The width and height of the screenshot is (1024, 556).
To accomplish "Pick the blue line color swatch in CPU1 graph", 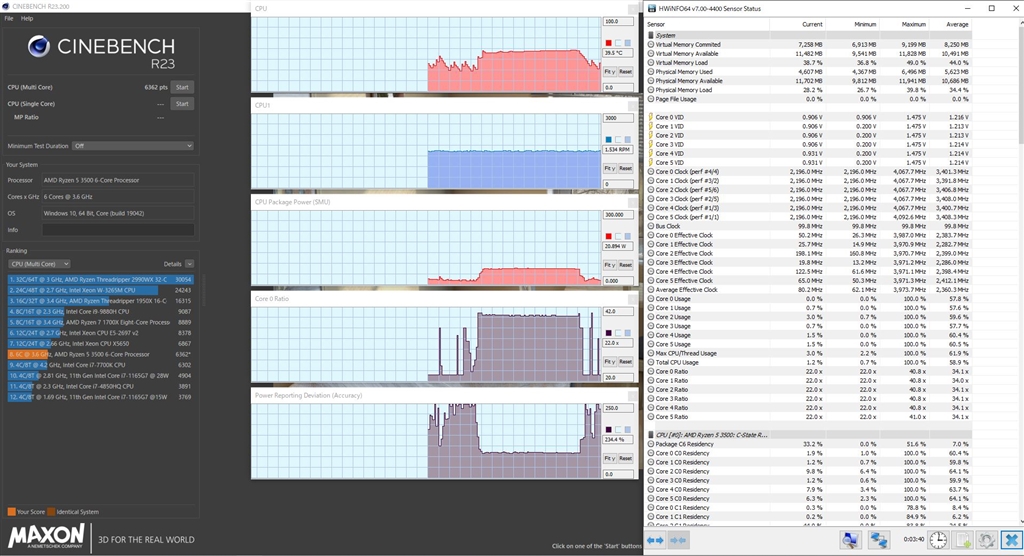I will (609, 140).
